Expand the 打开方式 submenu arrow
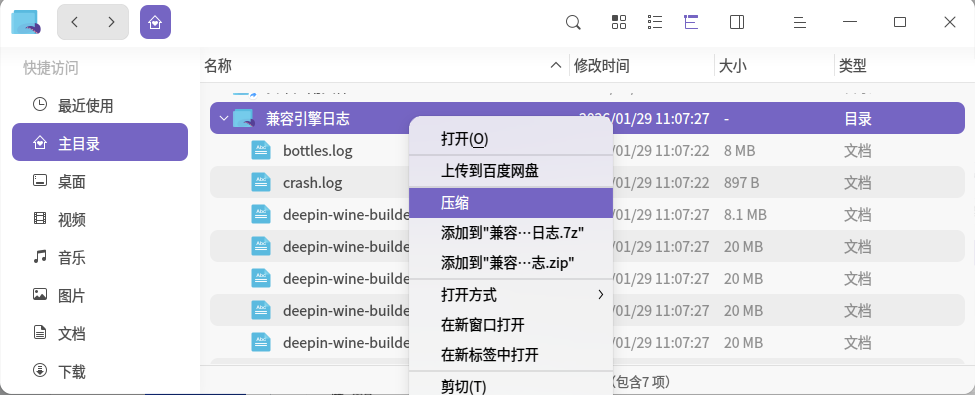The image size is (975, 395). coord(601,295)
